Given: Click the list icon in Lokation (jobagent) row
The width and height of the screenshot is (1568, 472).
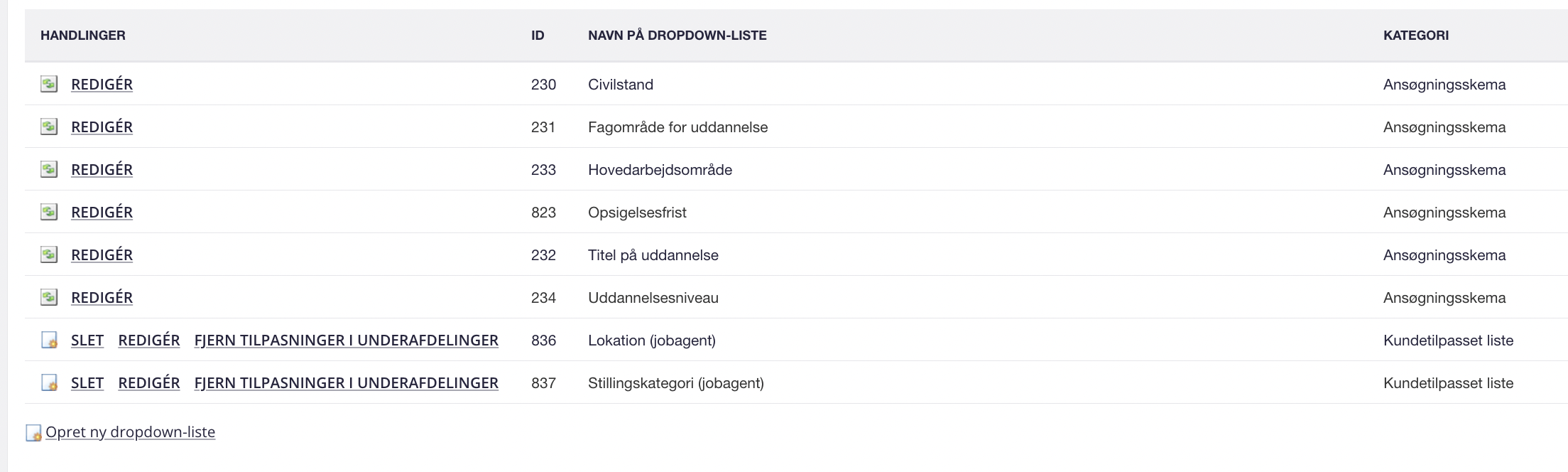Looking at the screenshot, I should coord(48,340).
